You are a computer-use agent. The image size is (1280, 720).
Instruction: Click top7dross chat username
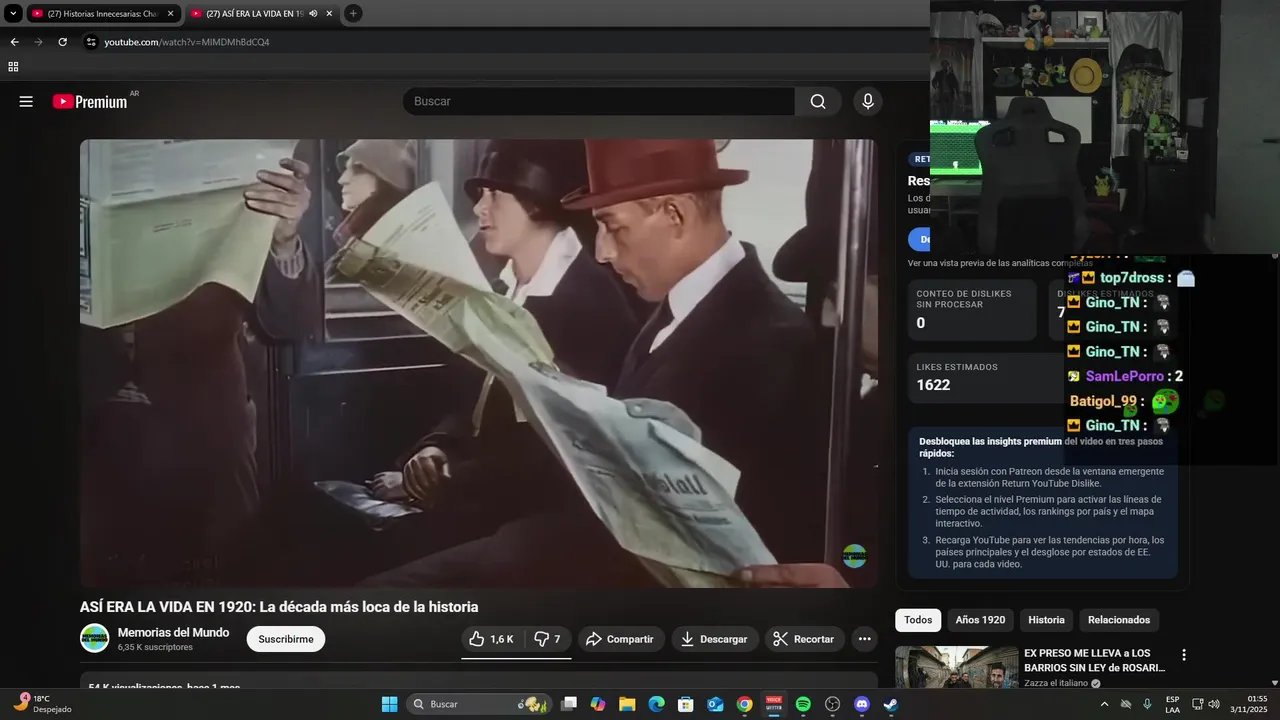pyautogui.click(x=1132, y=277)
